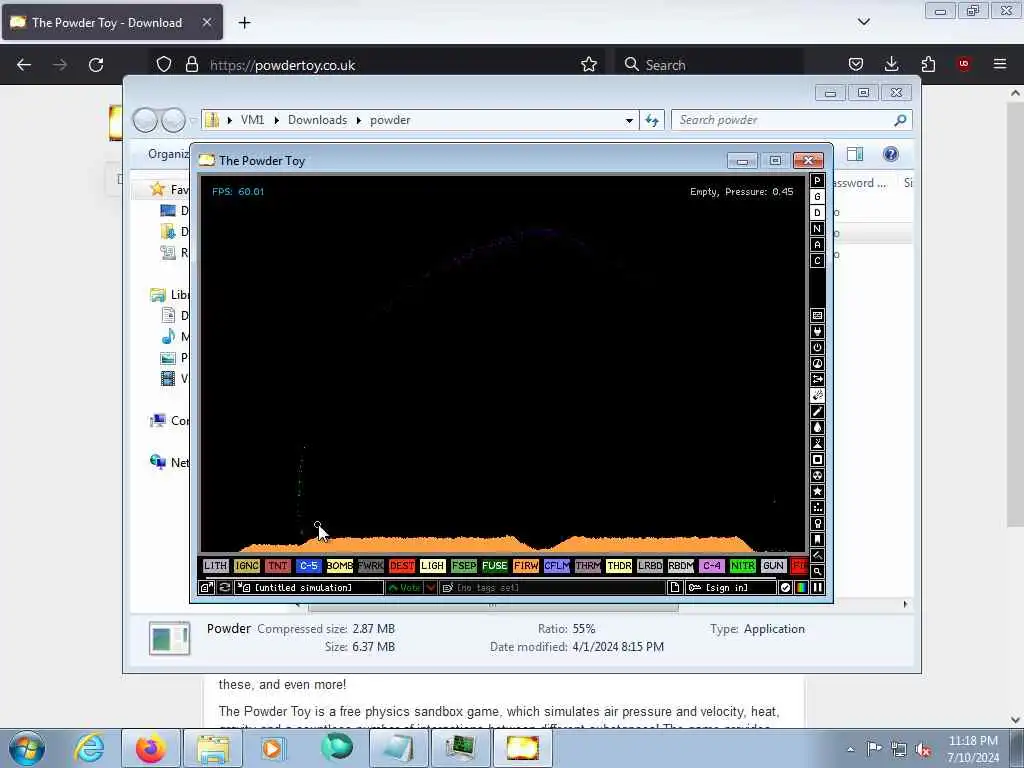Reload the simulation with refresh icon
Screen dimensions: 1024x768
coord(224,587)
